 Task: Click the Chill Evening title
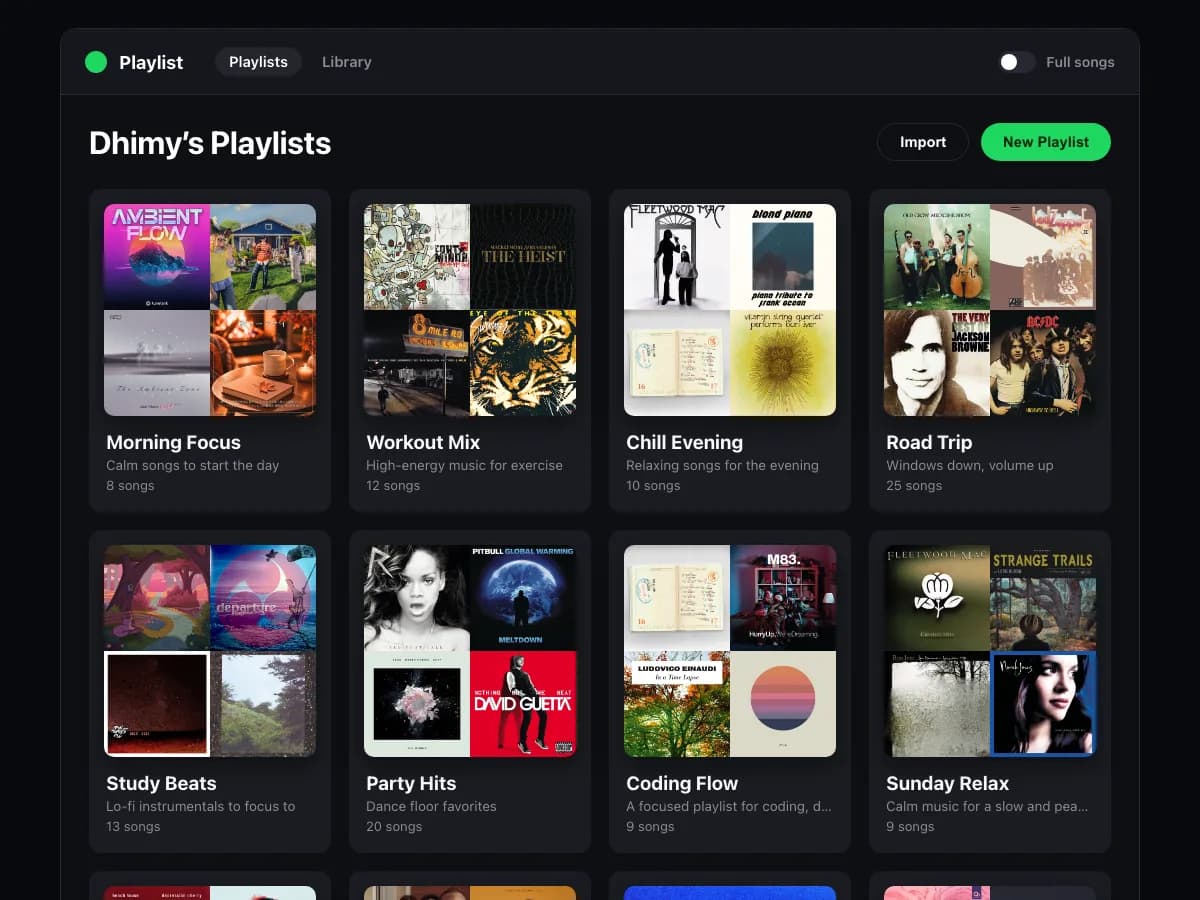click(684, 442)
